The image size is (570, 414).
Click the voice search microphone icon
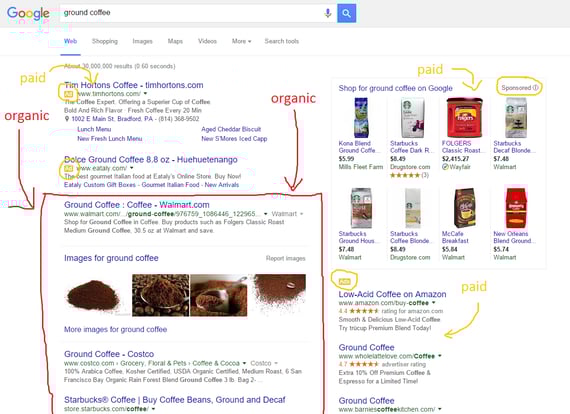328,13
